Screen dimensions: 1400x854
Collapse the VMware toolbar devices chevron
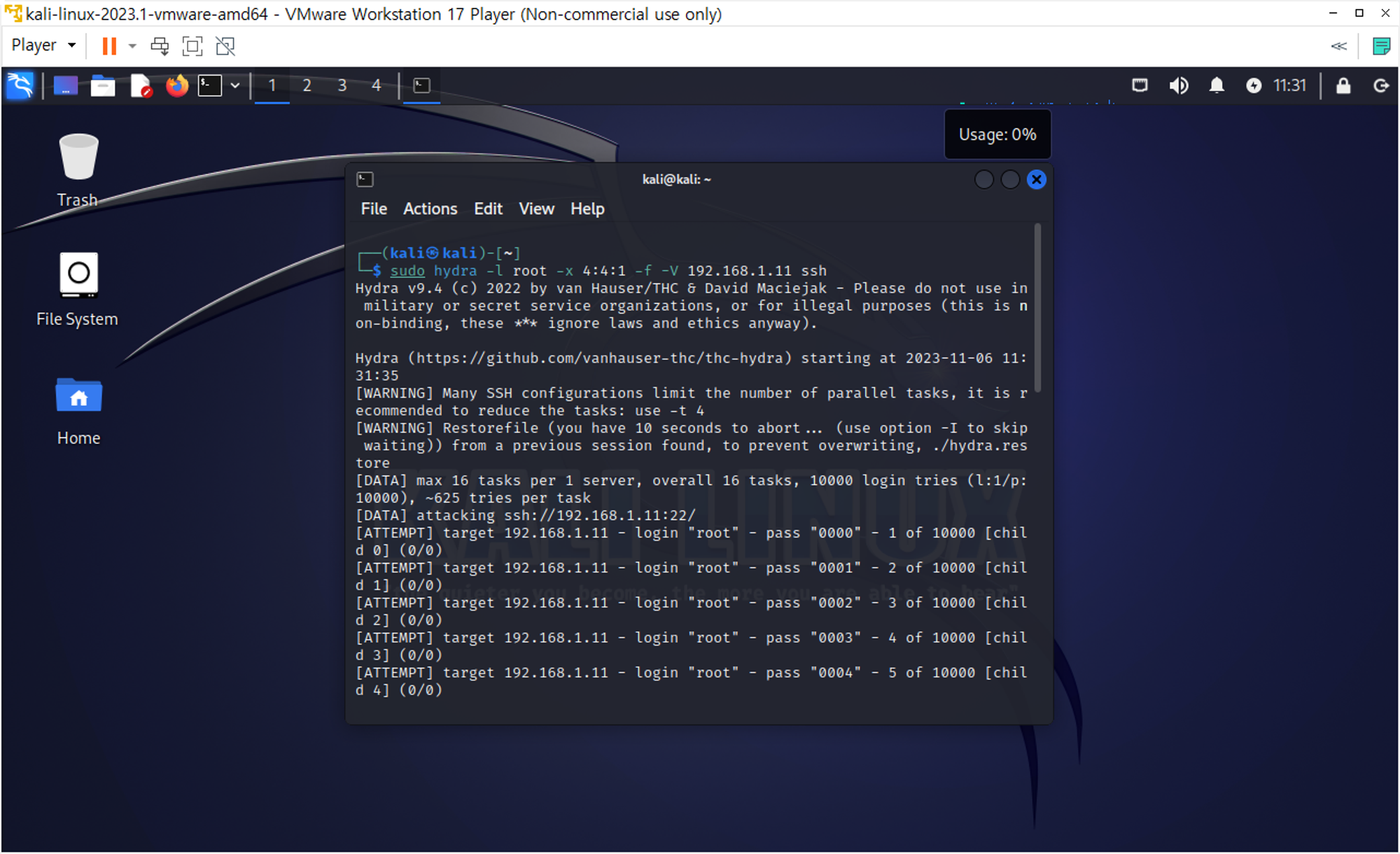(x=1339, y=46)
